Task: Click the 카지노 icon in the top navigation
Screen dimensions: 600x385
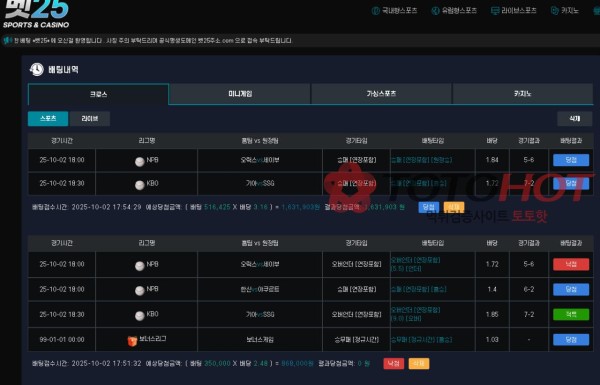Action: click(554, 11)
